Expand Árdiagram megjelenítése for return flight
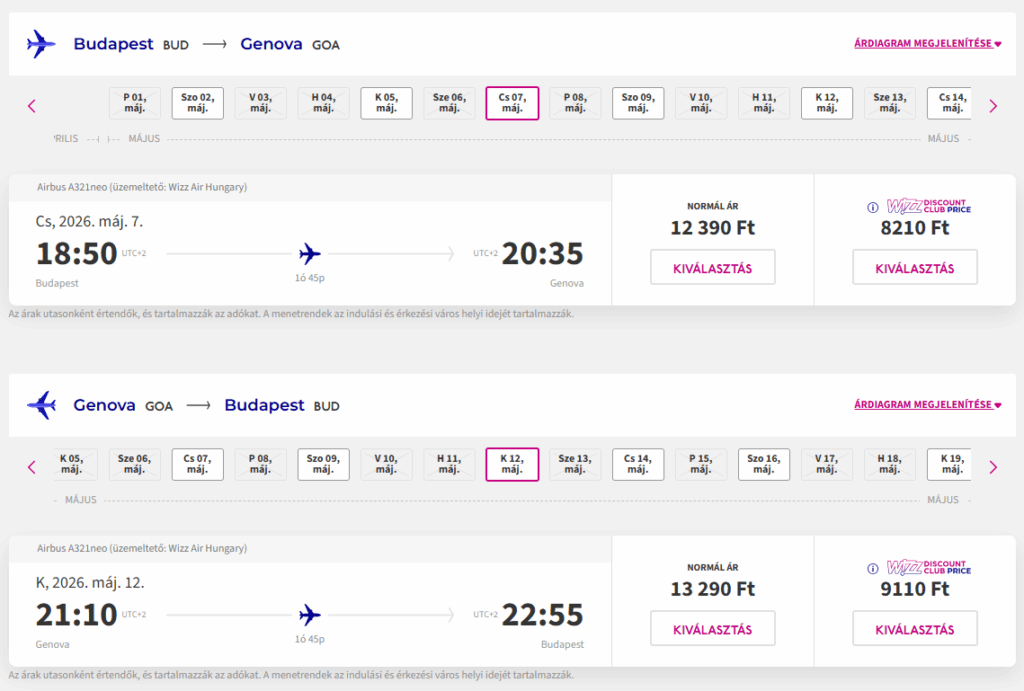This screenshot has height=691, width=1024. (927, 405)
